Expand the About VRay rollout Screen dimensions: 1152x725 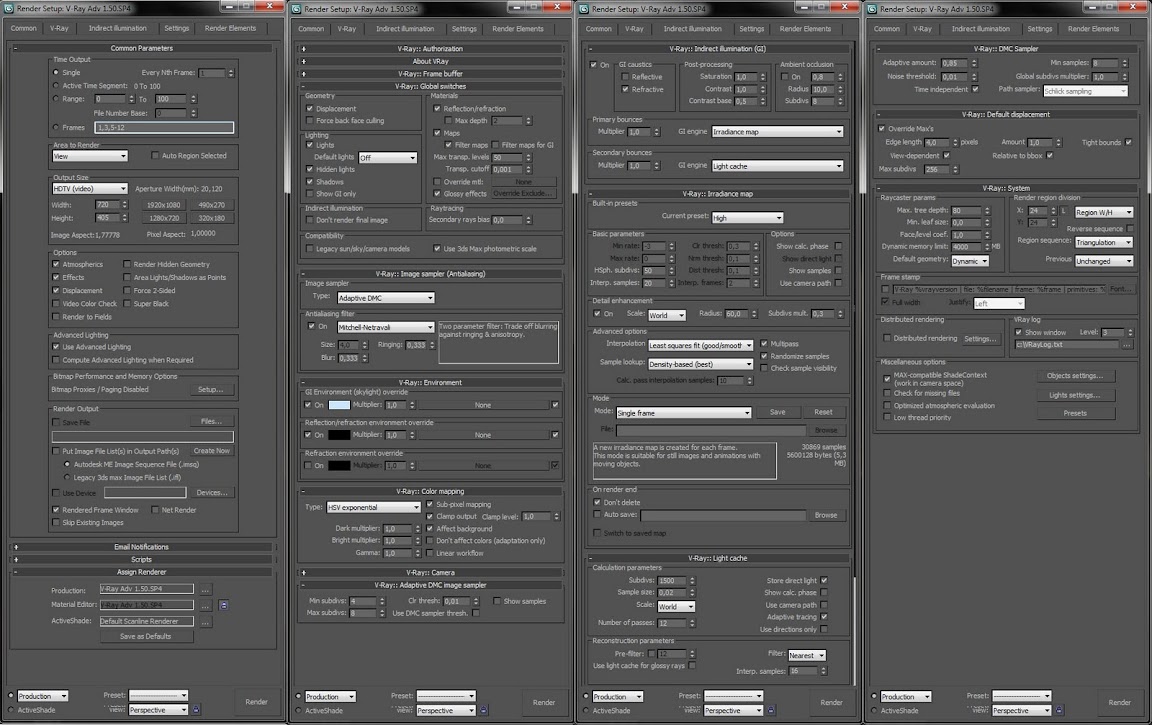coord(303,62)
